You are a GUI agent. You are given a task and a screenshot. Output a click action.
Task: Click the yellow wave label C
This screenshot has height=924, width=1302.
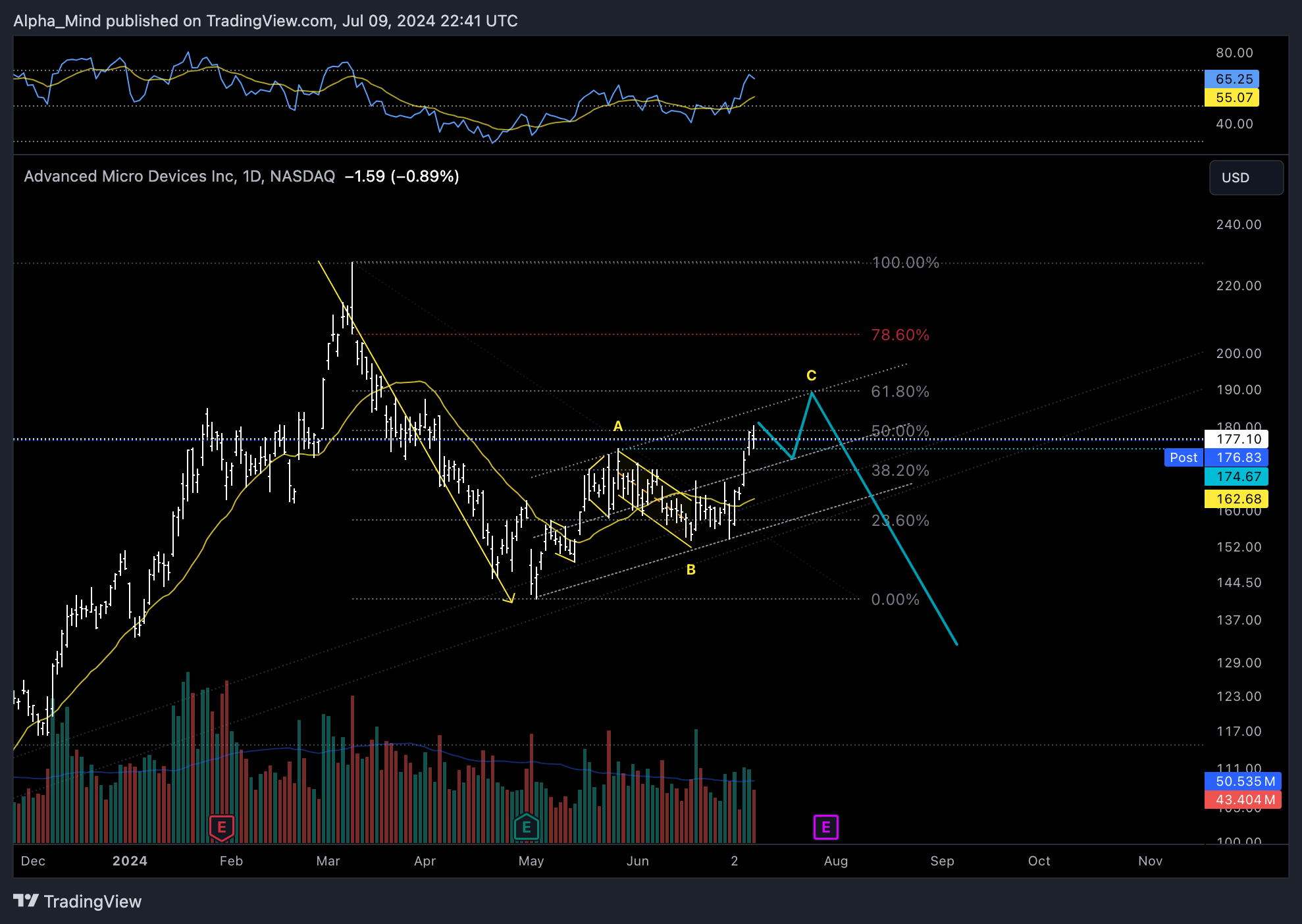(812, 376)
